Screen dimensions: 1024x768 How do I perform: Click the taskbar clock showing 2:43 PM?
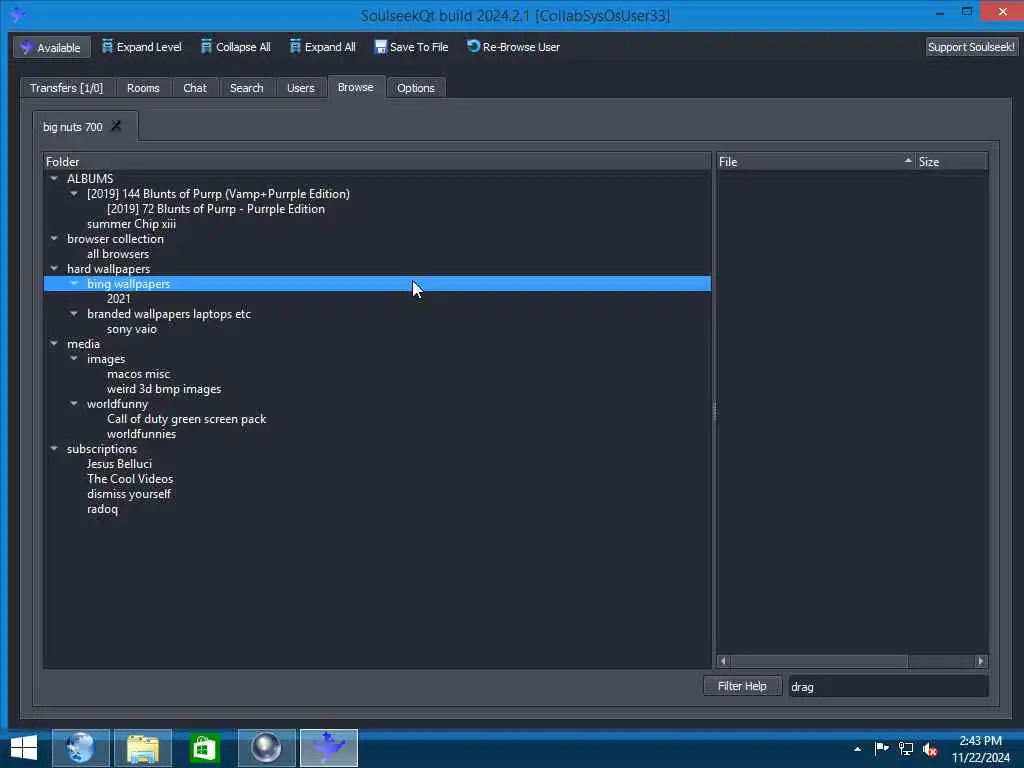[980, 749]
